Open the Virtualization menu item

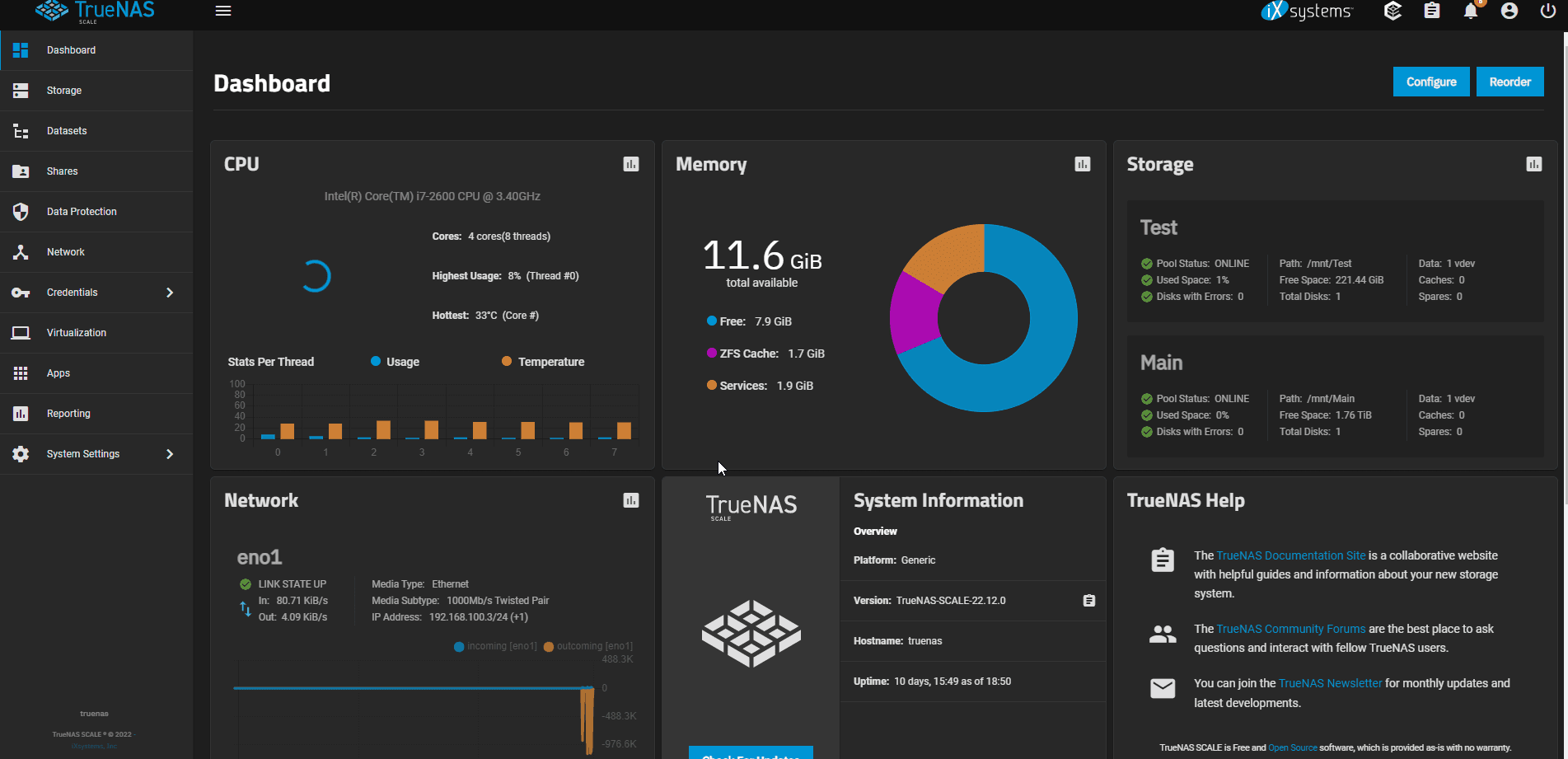(x=96, y=333)
